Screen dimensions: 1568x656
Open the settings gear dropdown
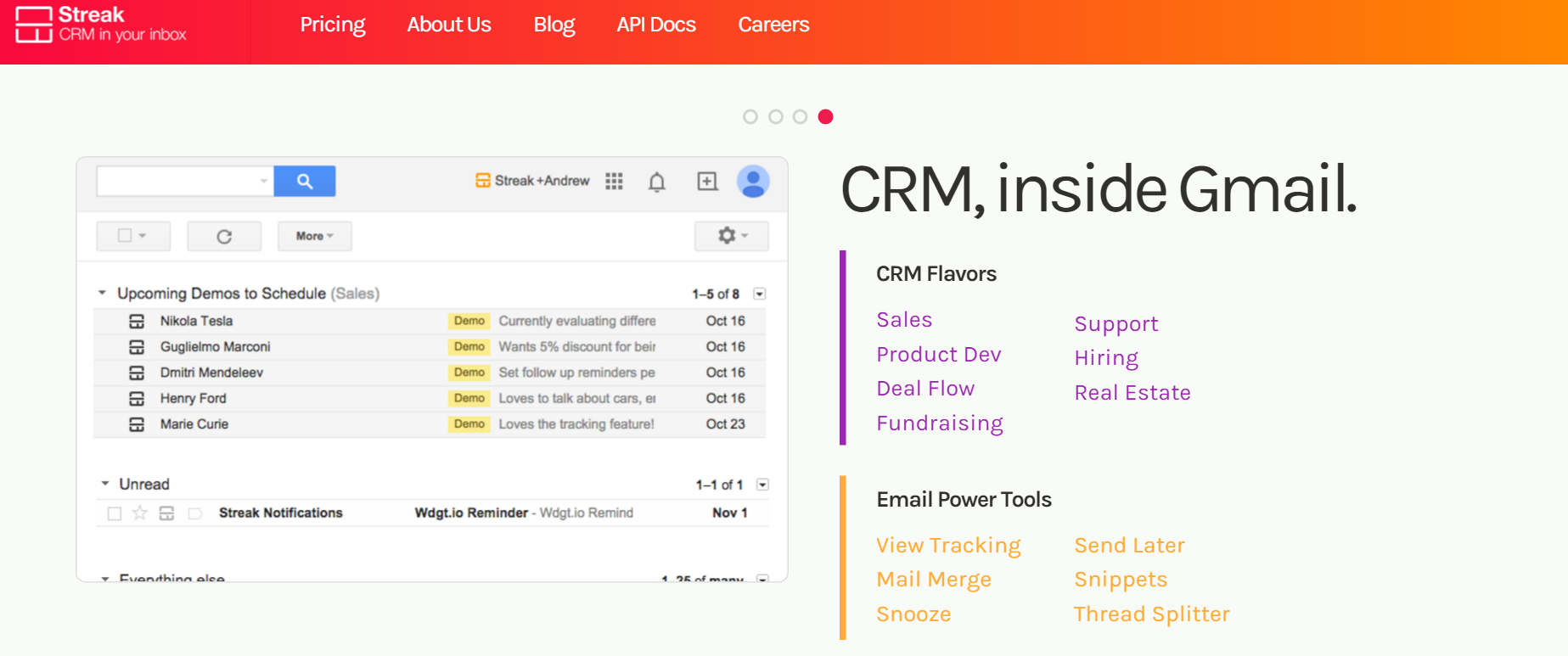[x=731, y=236]
